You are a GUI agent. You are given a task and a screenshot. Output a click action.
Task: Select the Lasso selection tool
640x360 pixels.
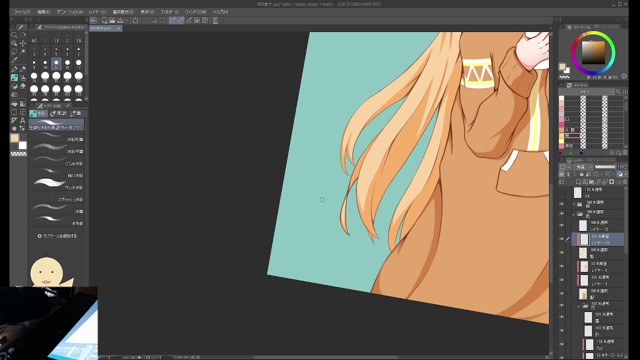tap(14, 51)
